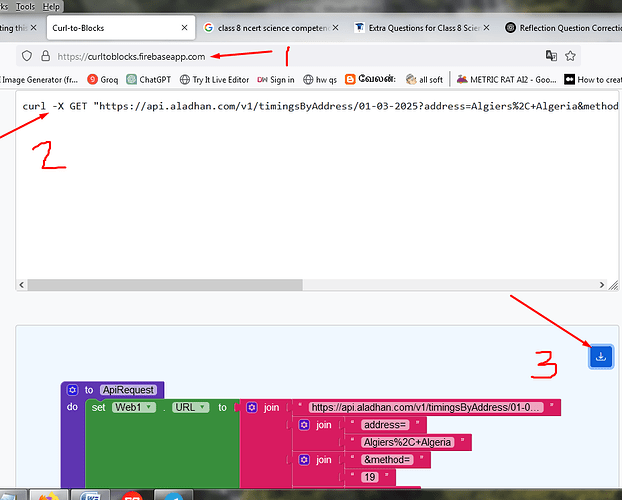Switch to the class 8 ncert science tab
The width and height of the screenshot is (622, 500).
pyautogui.click(x=271, y=28)
